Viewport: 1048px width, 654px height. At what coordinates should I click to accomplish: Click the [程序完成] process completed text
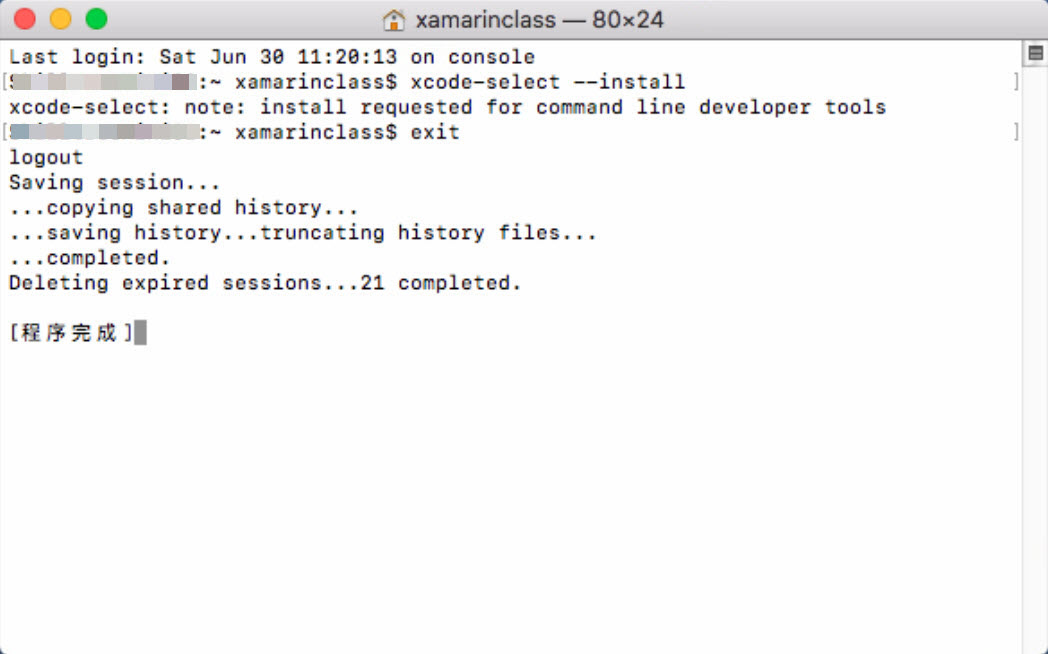(x=71, y=332)
